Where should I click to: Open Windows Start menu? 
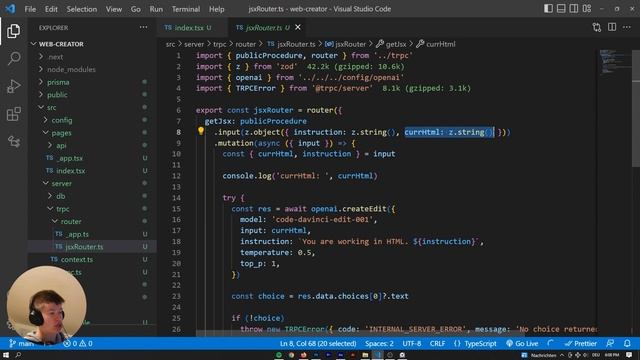click(6, 355)
